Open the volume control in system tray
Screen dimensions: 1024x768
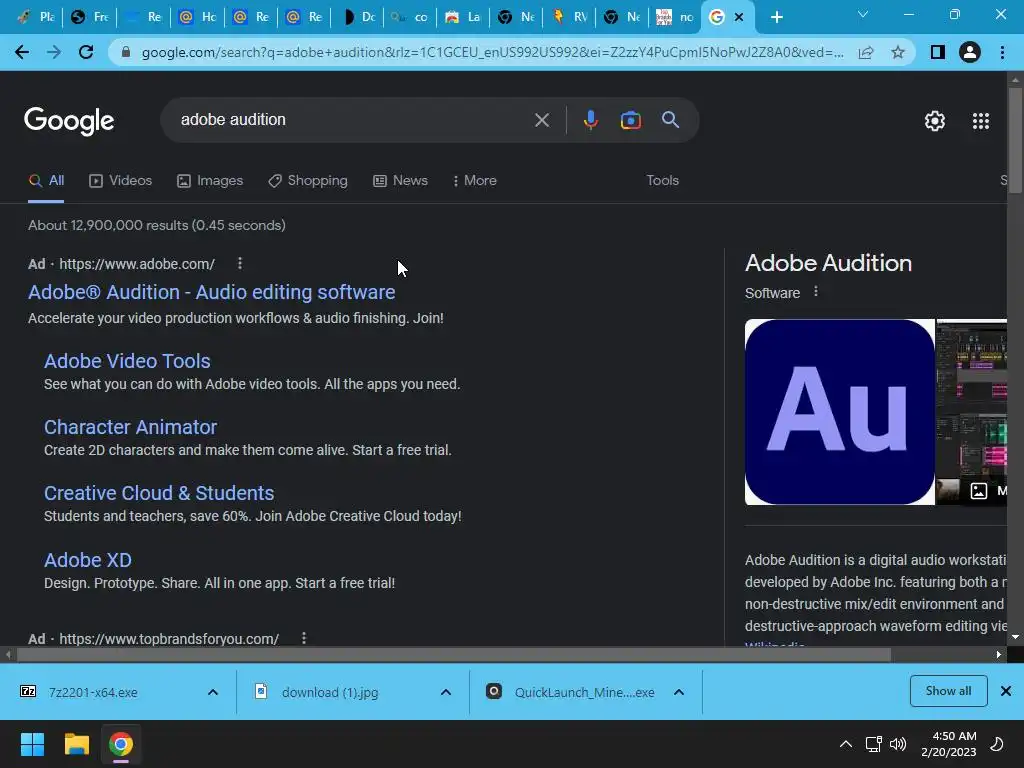pyautogui.click(x=899, y=744)
